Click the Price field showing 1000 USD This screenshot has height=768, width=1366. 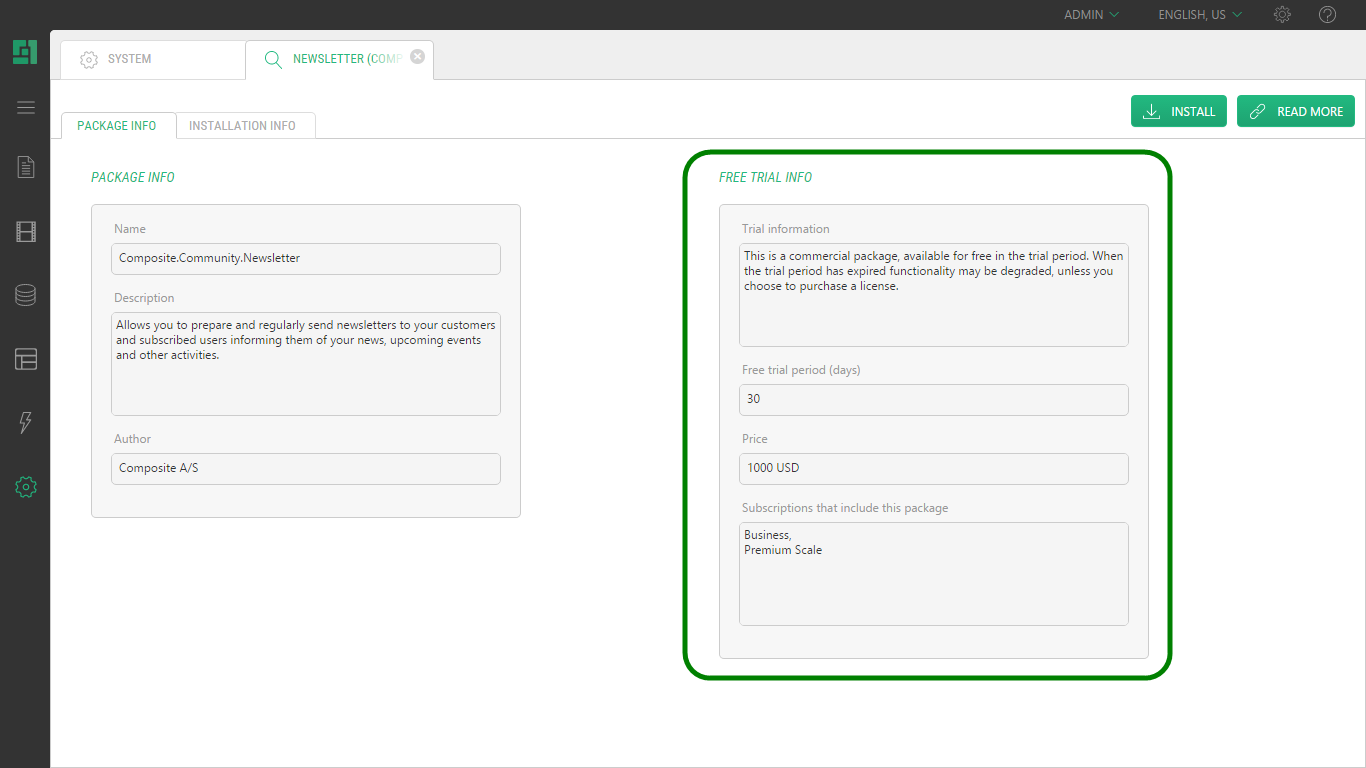(933, 468)
